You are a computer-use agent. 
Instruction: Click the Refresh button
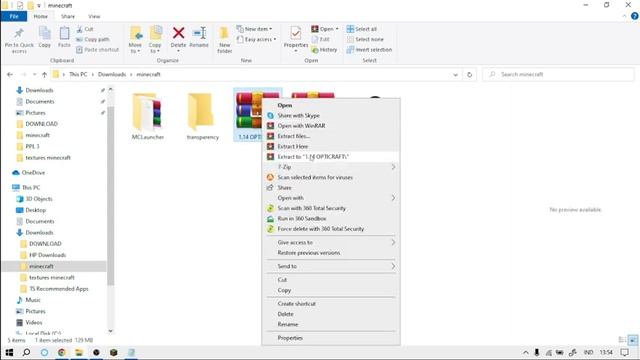coord(469,75)
